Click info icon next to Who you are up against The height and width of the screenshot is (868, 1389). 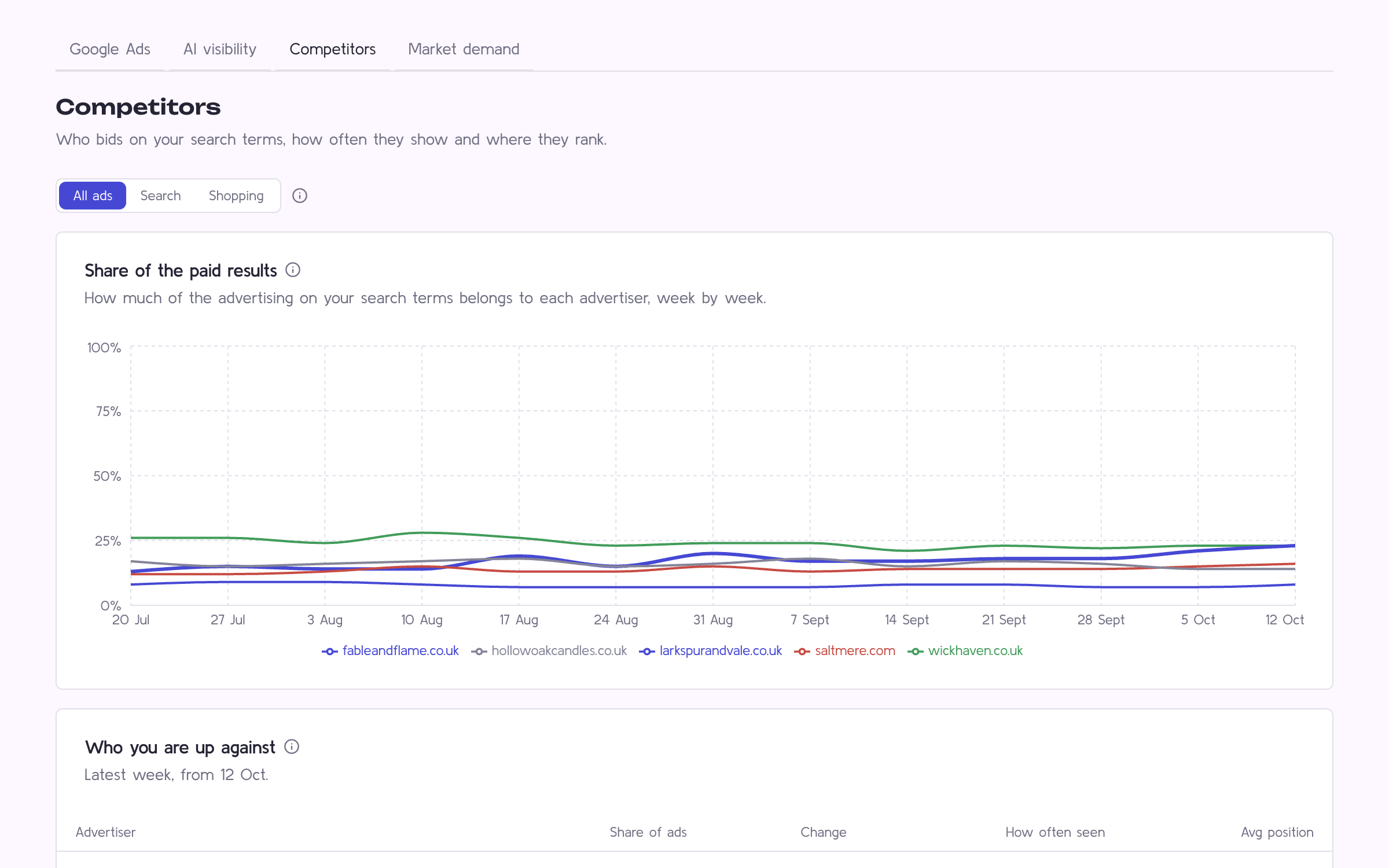[292, 747]
